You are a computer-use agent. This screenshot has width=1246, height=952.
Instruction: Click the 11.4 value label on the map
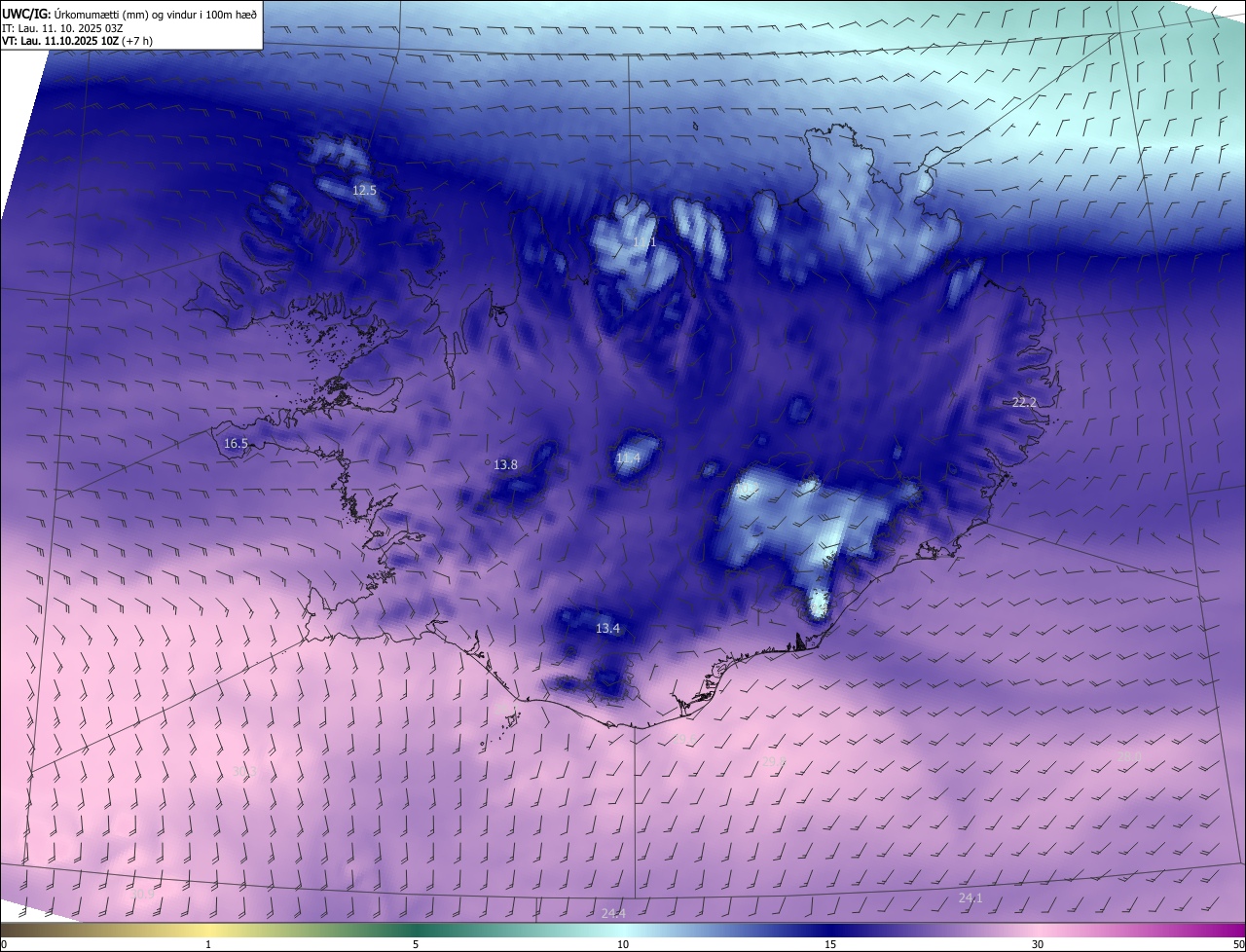(x=628, y=458)
